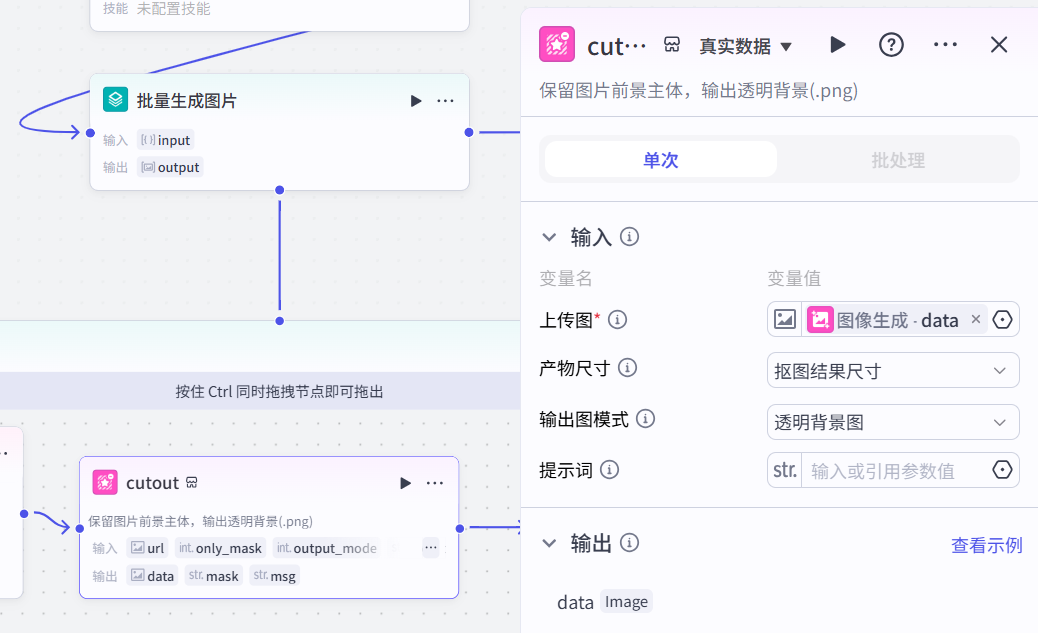Screen dimensions: 1038x633
Task: Collapse the 输入 section
Action: (549, 237)
